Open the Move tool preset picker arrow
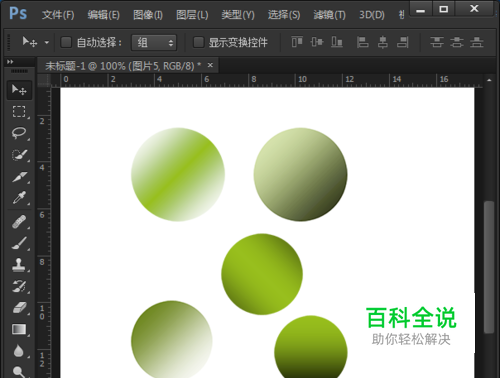 click(x=47, y=43)
